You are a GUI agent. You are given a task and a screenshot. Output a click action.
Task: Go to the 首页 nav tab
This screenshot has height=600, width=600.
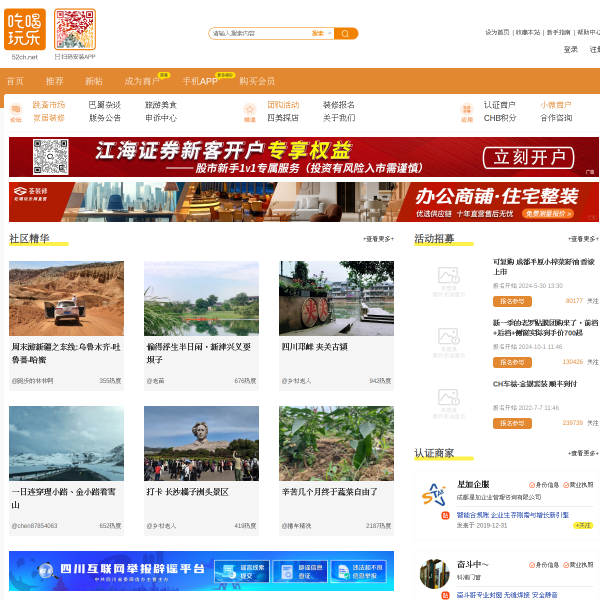pyautogui.click(x=15, y=81)
